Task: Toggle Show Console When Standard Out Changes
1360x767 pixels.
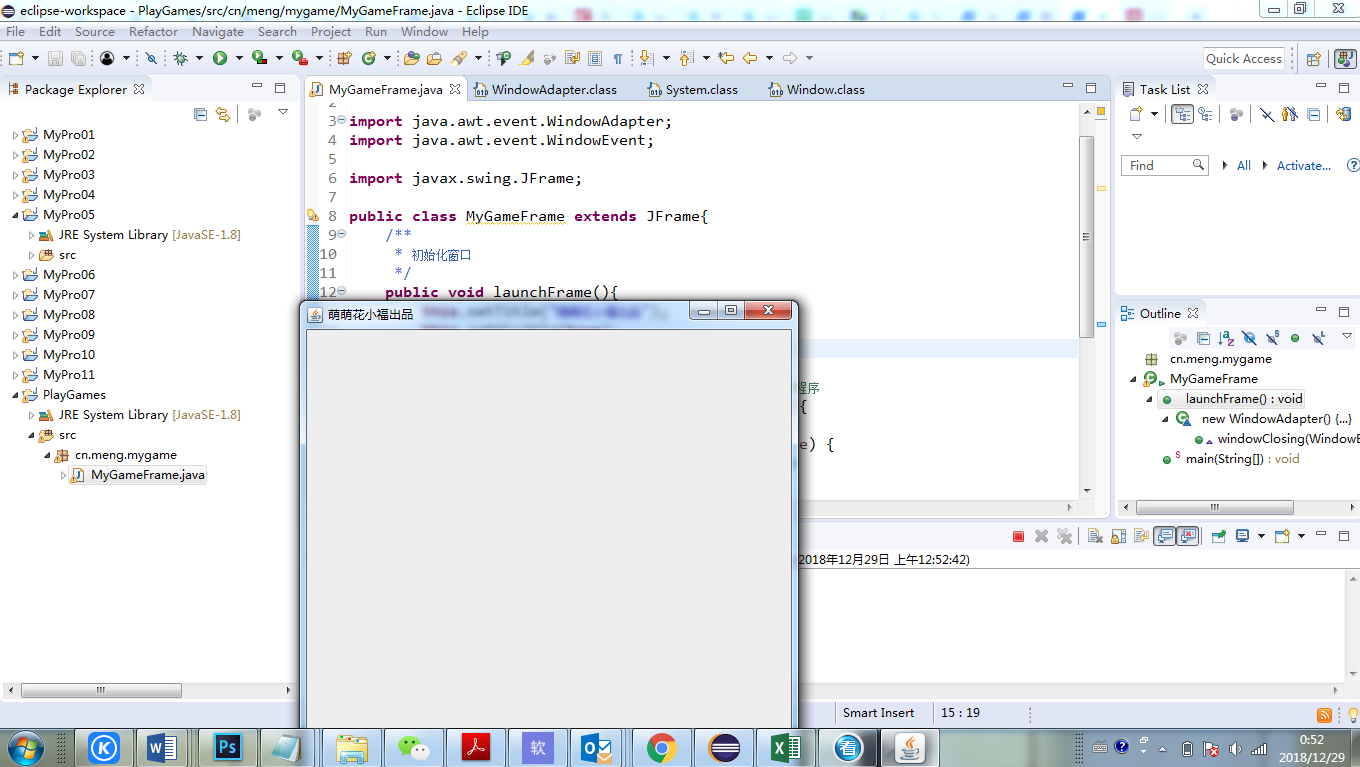Action: [x=1164, y=536]
